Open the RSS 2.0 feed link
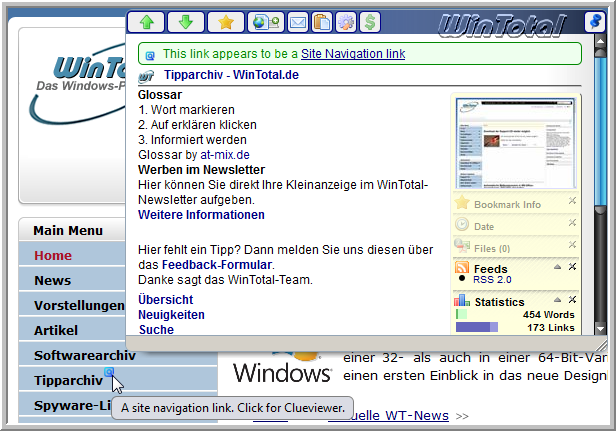The image size is (616, 431). tap(492, 280)
